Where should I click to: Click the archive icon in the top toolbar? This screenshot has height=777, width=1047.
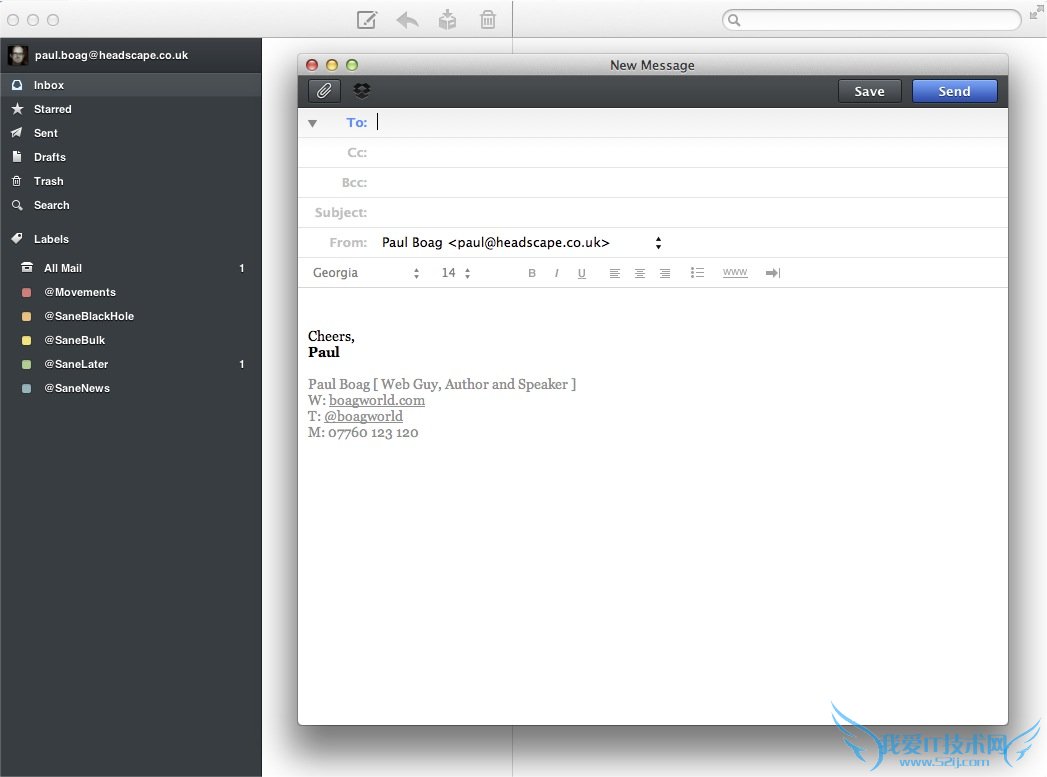pyautogui.click(x=447, y=19)
